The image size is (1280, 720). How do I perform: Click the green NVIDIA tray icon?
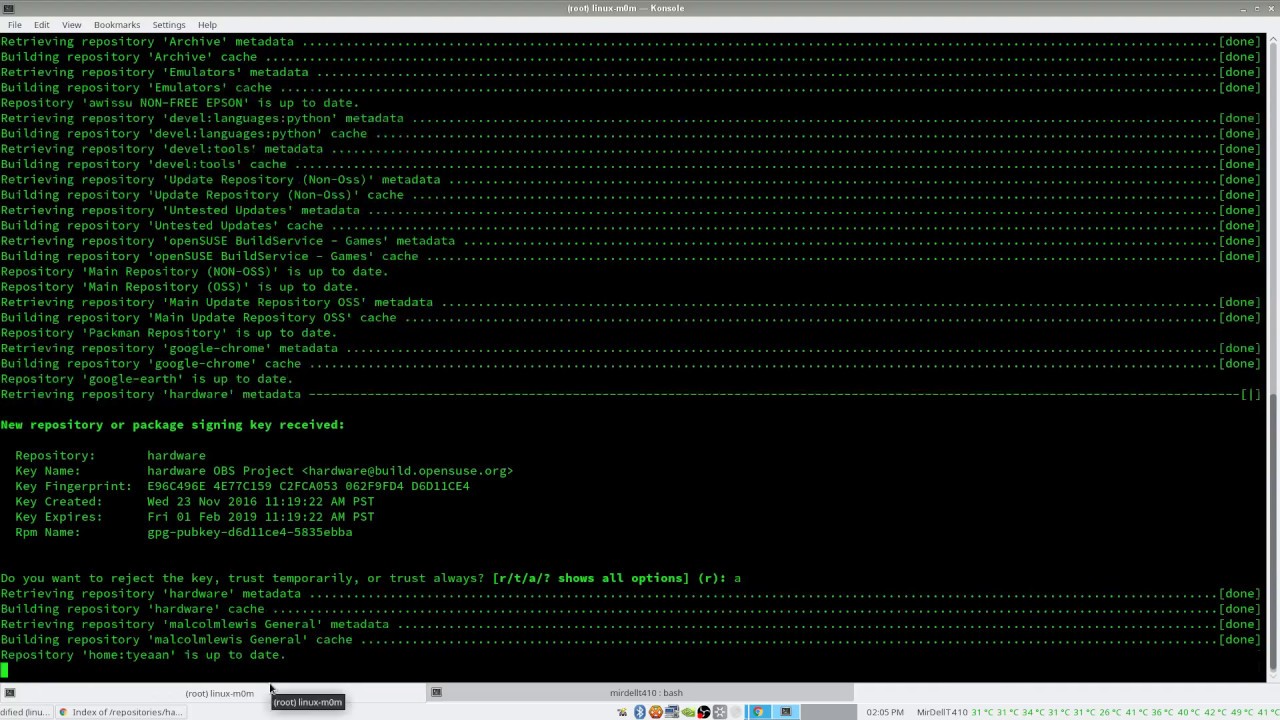tap(688, 712)
